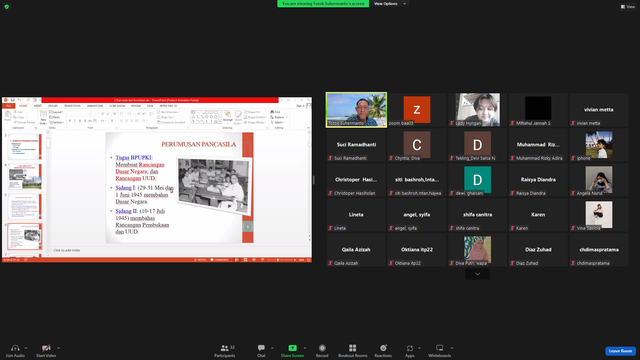
Task: Expand the arrow next to Chat
Action: point(272,348)
